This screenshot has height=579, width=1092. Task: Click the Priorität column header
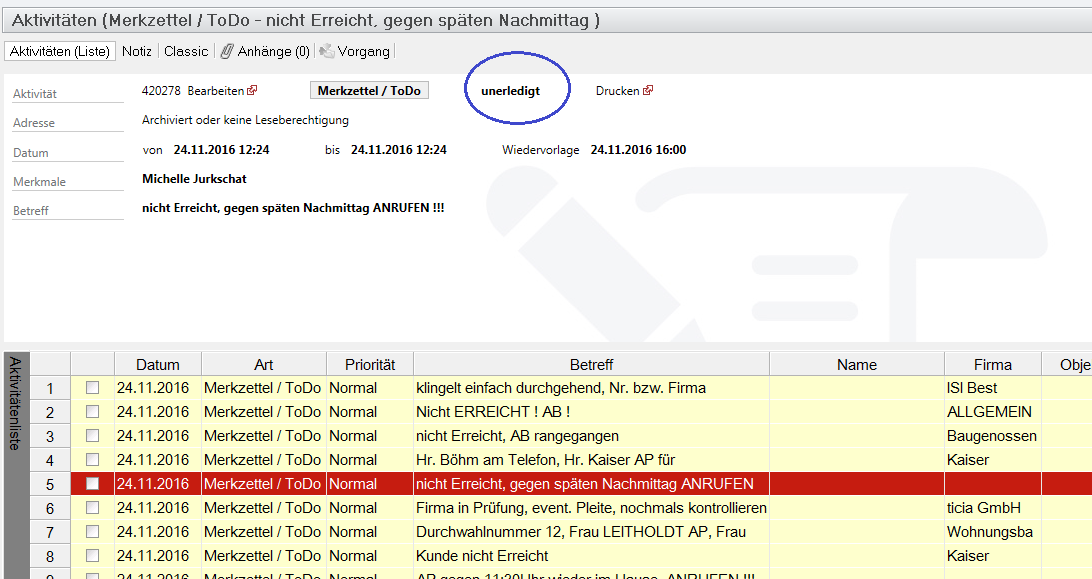tap(370, 365)
